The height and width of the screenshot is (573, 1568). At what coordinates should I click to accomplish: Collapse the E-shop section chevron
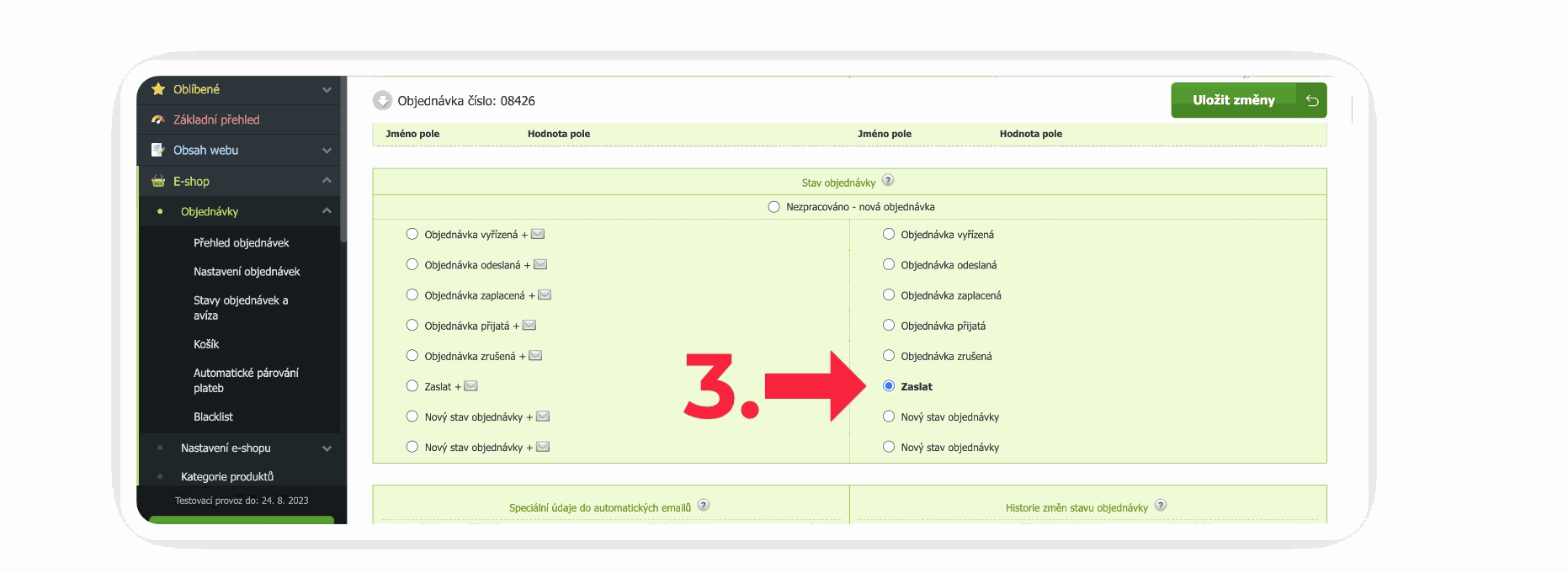[x=327, y=181]
